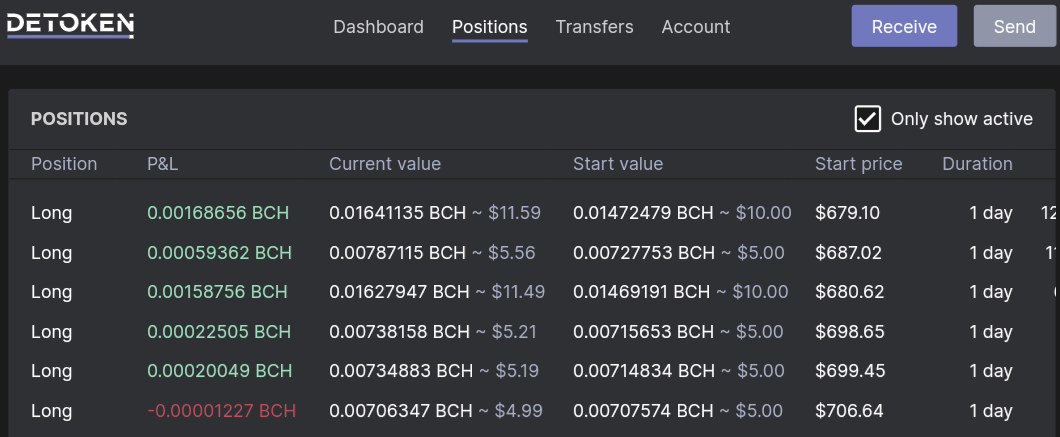Sort by Current value column header
This screenshot has height=437, width=1060.
pos(385,164)
